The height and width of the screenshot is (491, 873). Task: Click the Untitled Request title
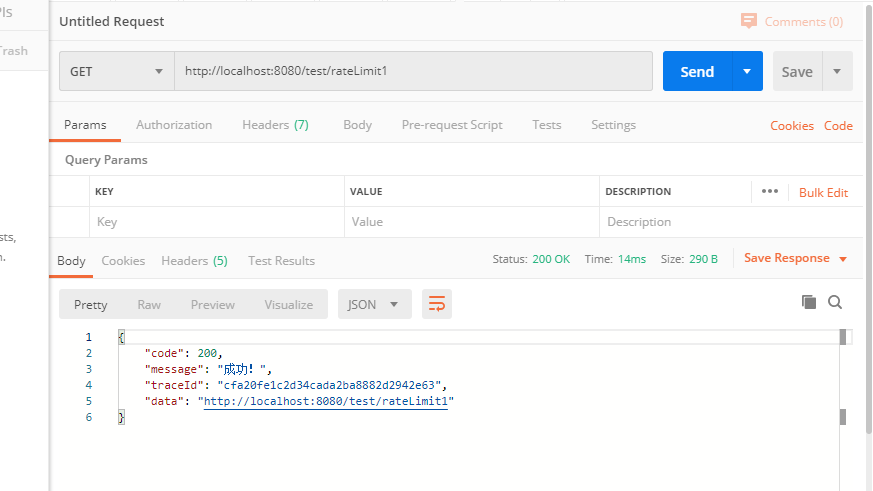coord(111,21)
